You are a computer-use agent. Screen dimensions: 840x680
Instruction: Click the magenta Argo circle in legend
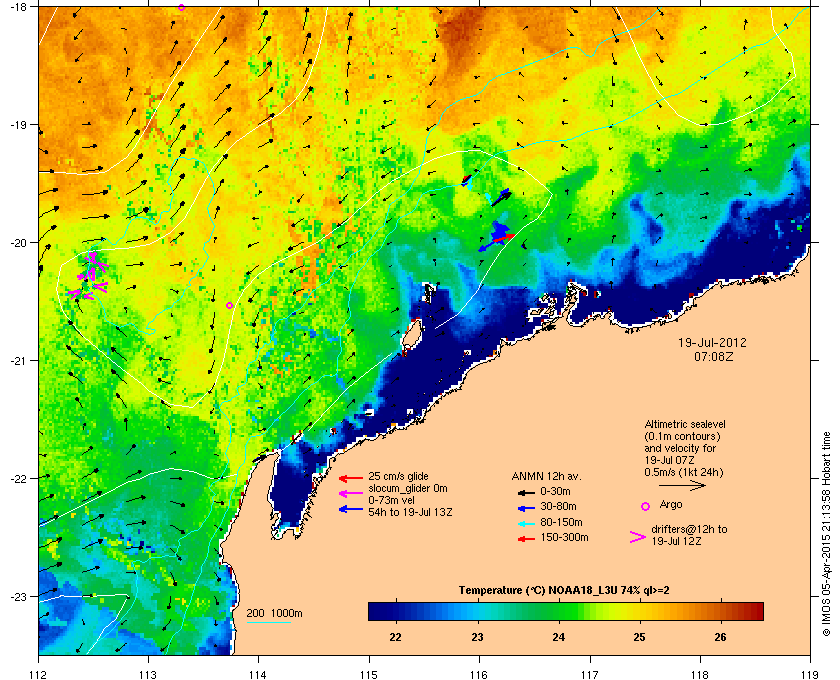click(x=645, y=506)
